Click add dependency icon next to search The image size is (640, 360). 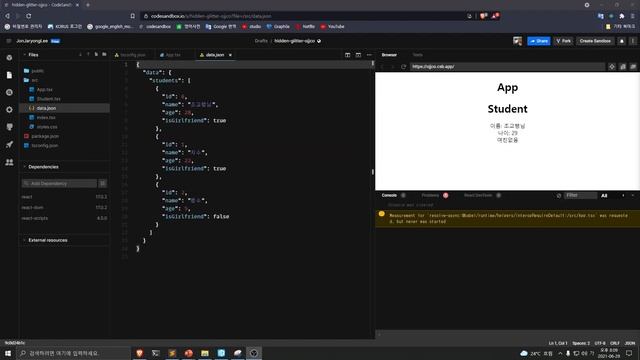point(103,183)
